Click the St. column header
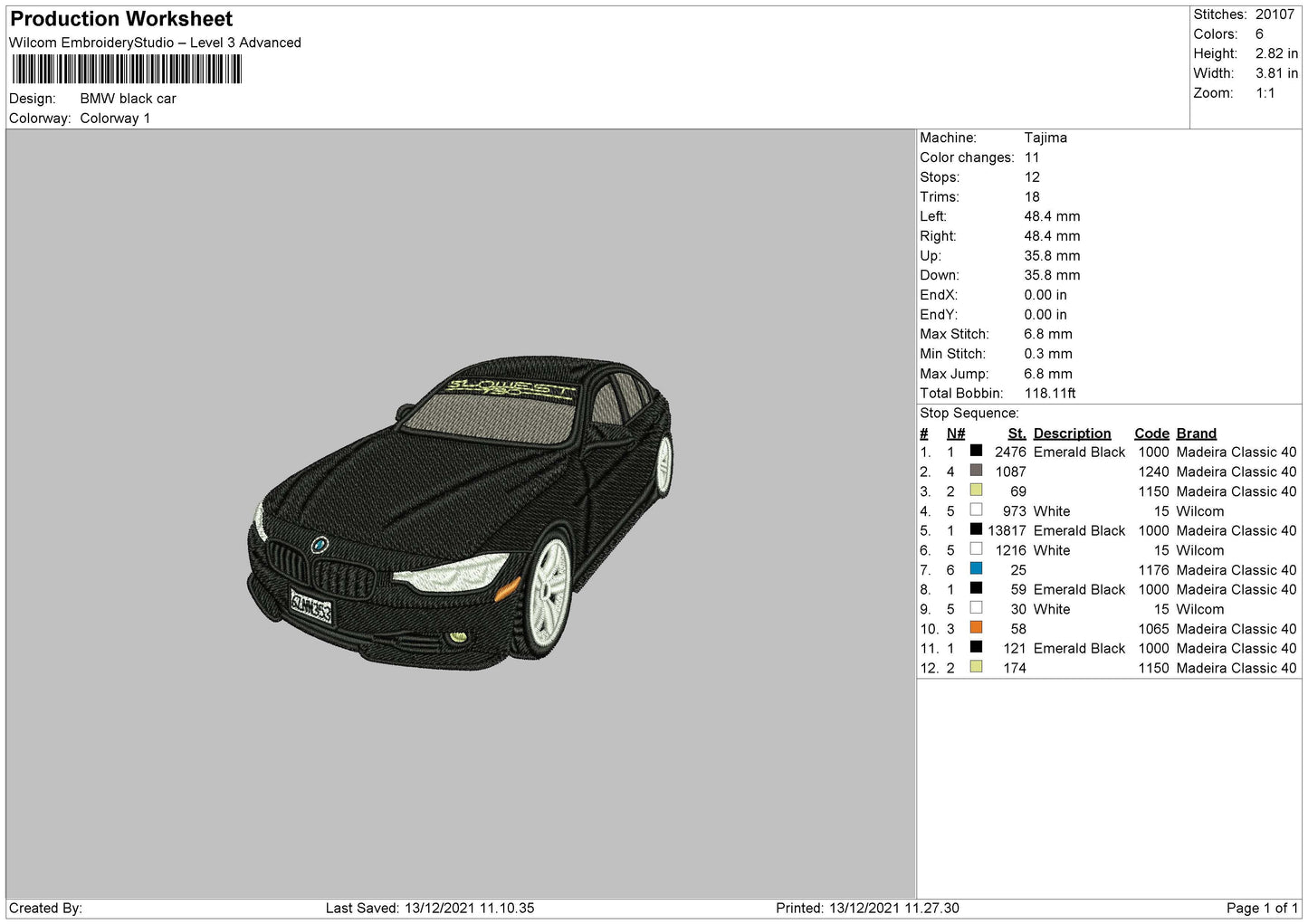The image size is (1308, 924). 1017,433
